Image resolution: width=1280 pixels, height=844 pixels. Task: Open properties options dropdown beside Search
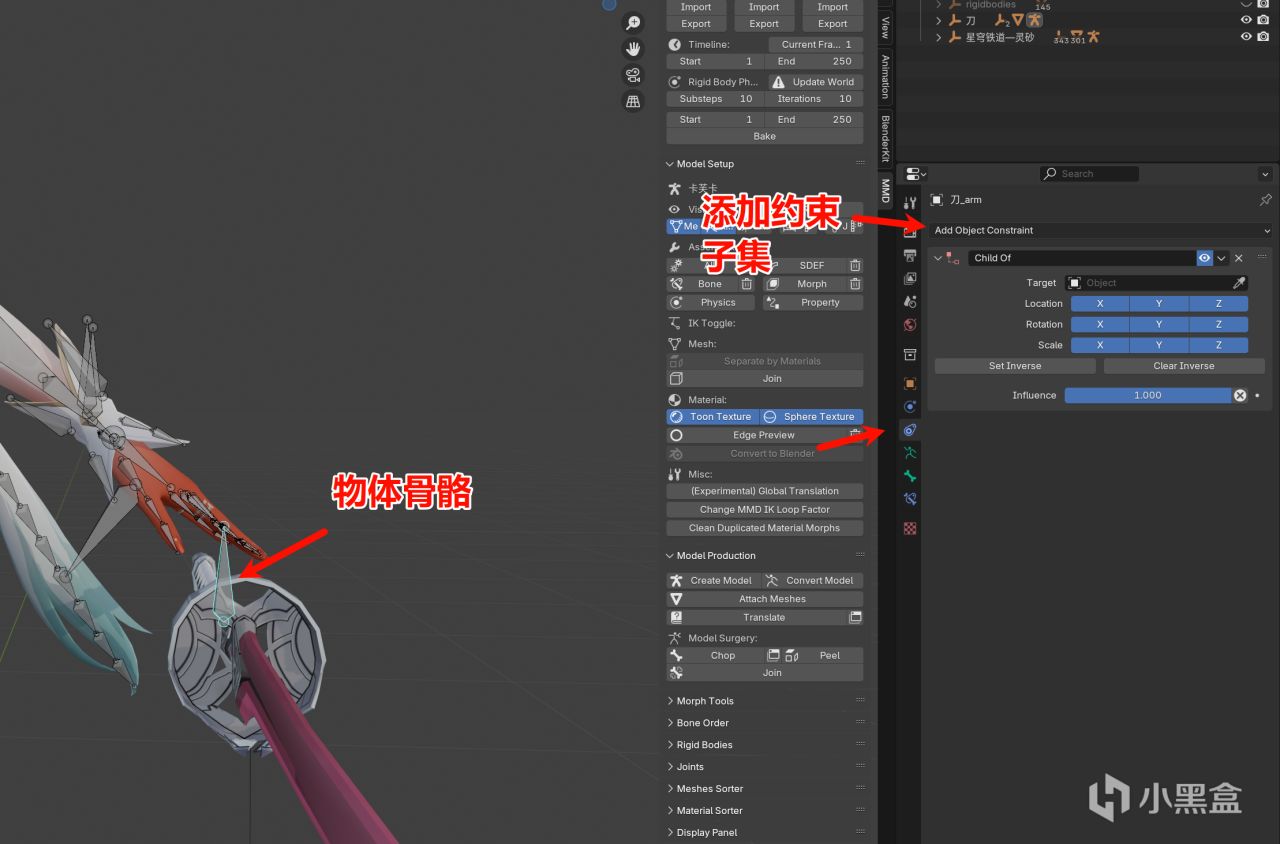tap(1265, 174)
